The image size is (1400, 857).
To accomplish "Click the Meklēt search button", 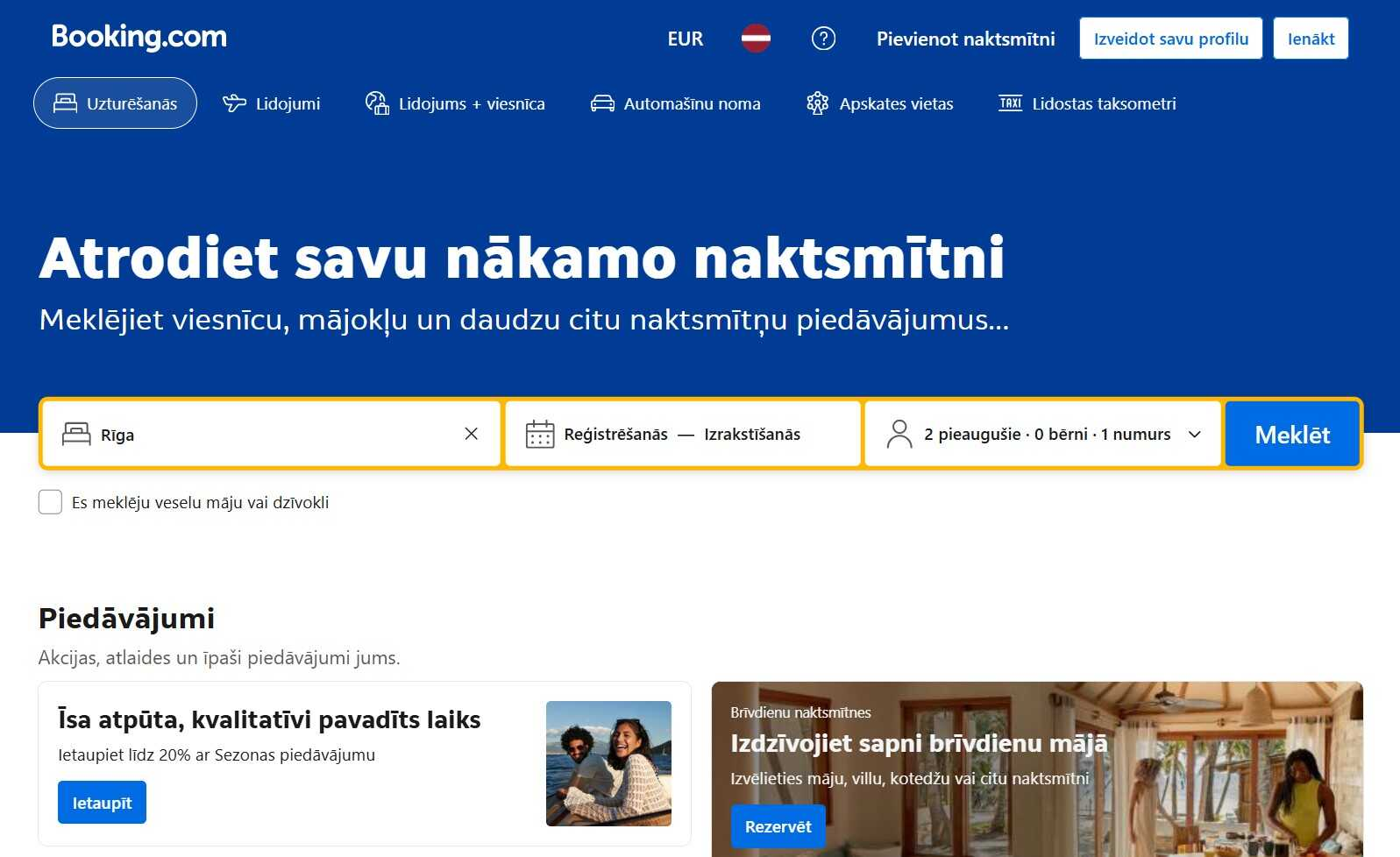I will pos(1292,434).
